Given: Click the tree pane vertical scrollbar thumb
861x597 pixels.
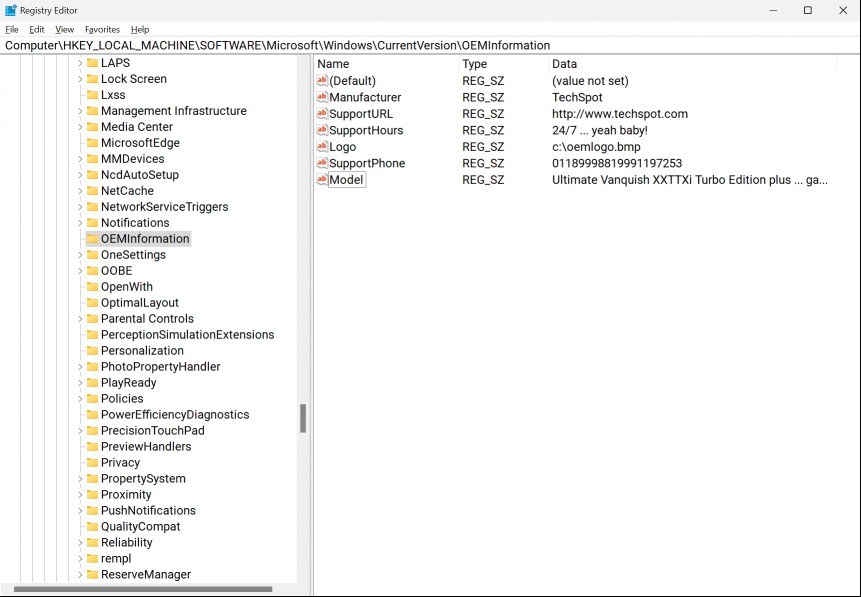Looking at the screenshot, I should [303, 419].
